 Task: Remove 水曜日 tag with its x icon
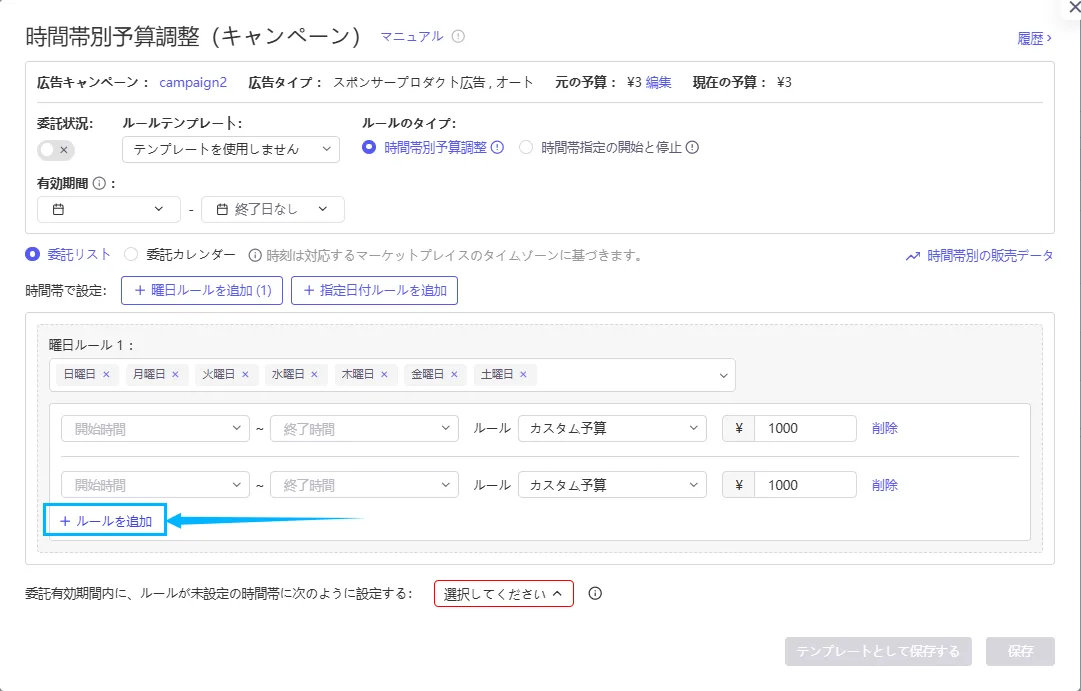[314, 374]
